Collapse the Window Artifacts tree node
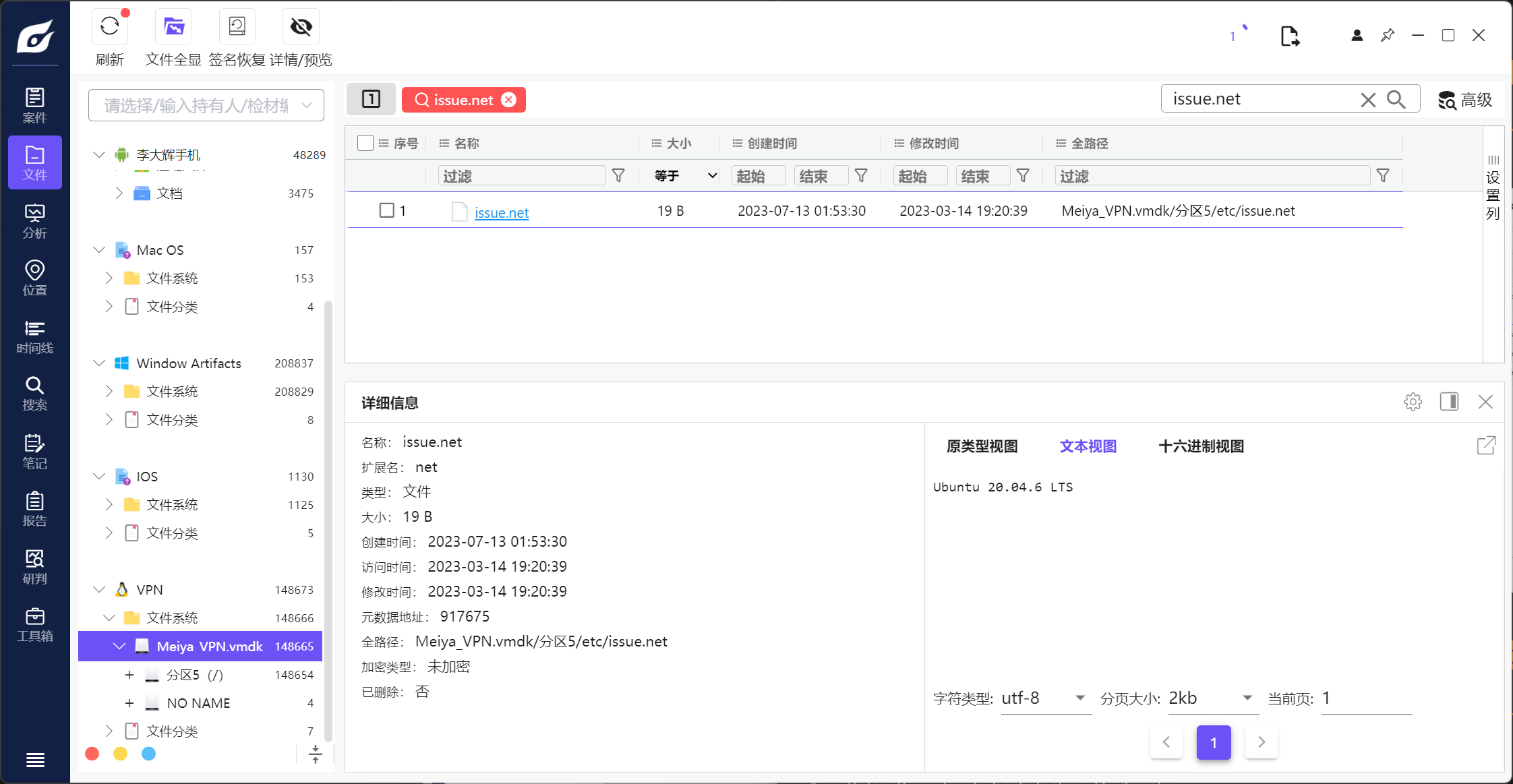The width and height of the screenshot is (1513, 784). 99,363
